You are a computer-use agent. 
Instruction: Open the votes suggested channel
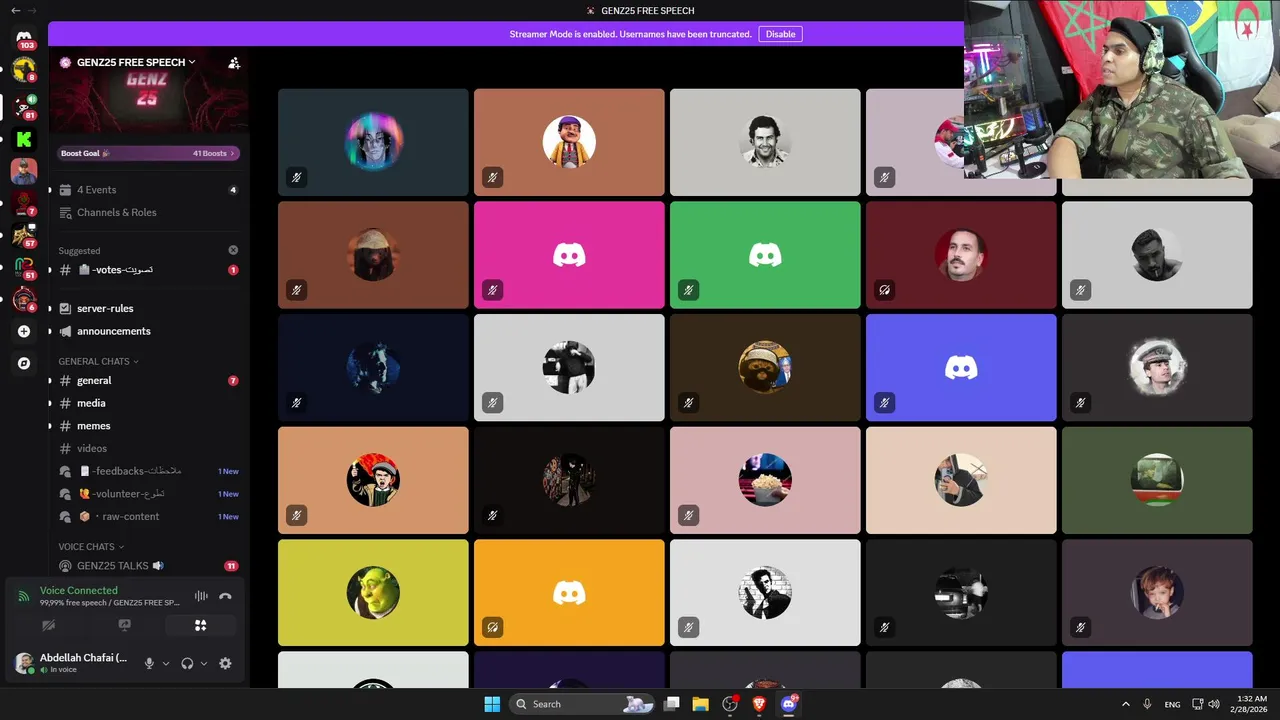click(x=148, y=270)
